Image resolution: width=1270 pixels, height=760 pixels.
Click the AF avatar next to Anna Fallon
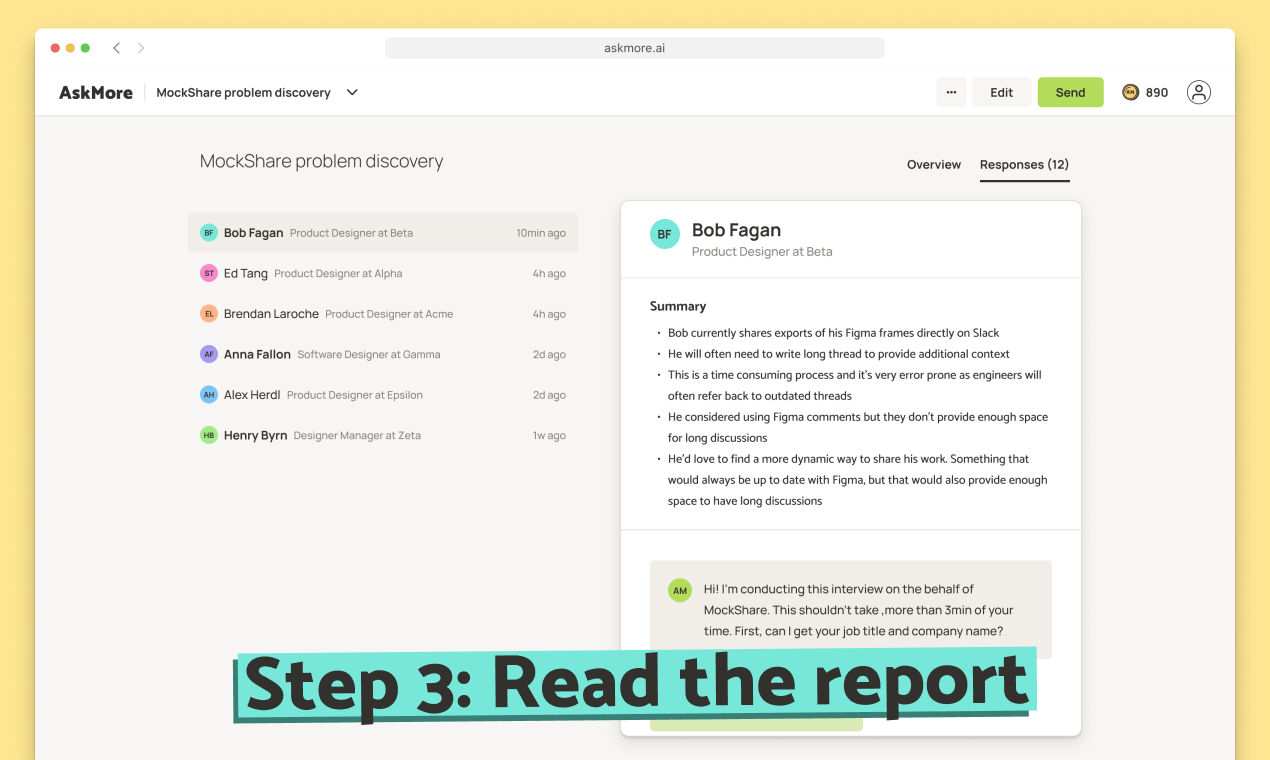pos(209,354)
